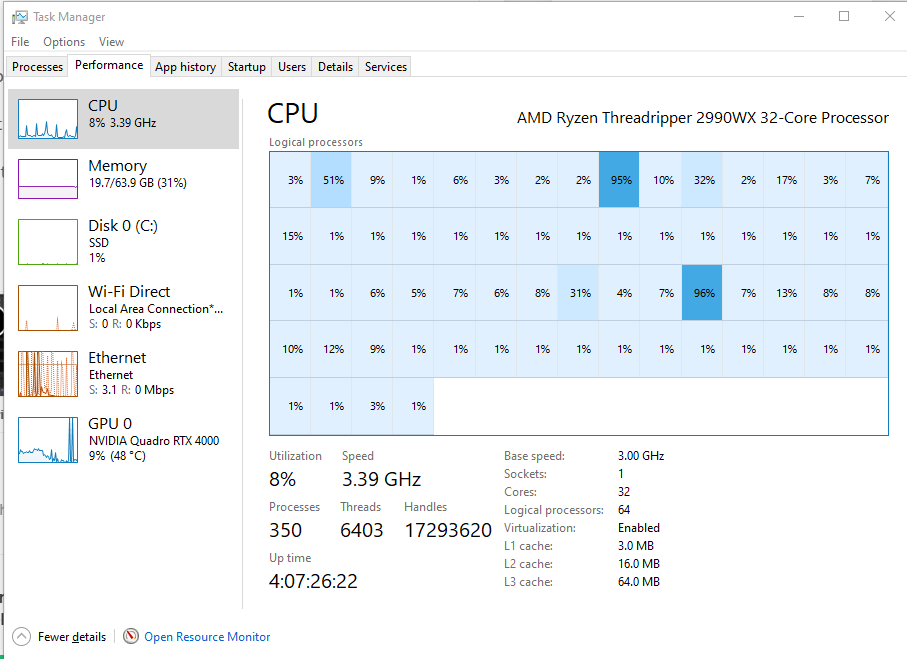Click the Base speed 3.00 GHz value

click(641, 456)
